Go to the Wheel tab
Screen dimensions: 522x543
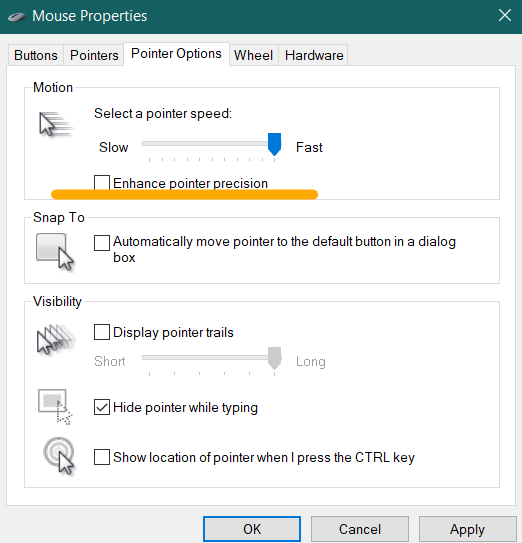[x=254, y=55]
